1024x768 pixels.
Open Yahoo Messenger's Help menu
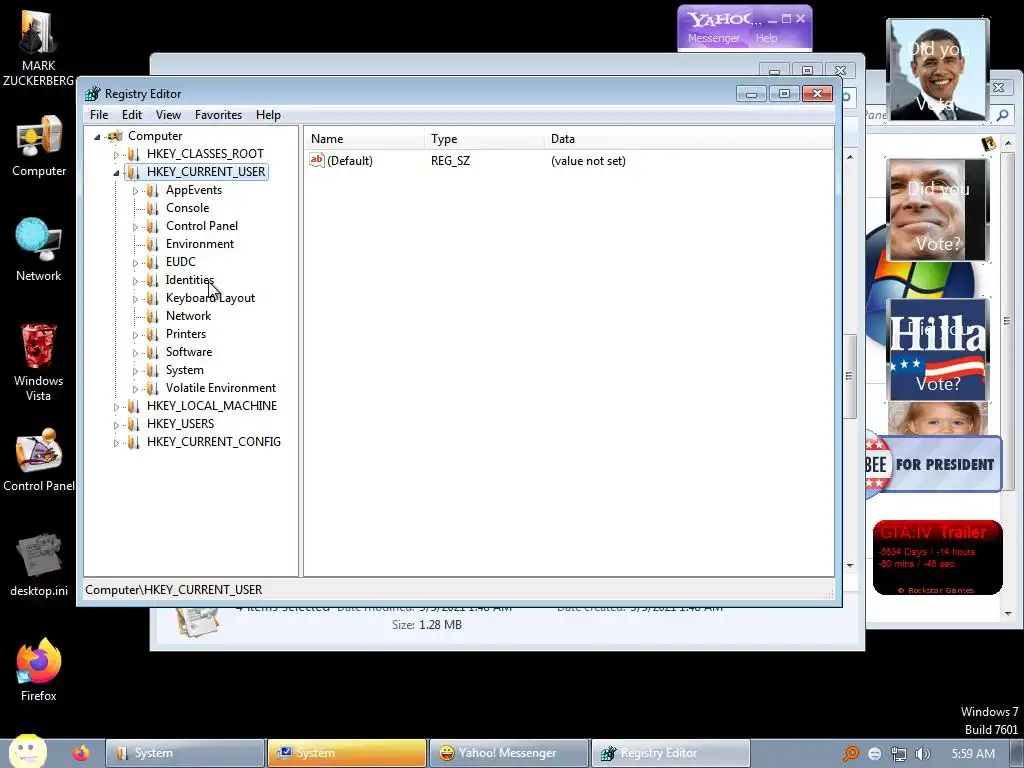tap(767, 39)
